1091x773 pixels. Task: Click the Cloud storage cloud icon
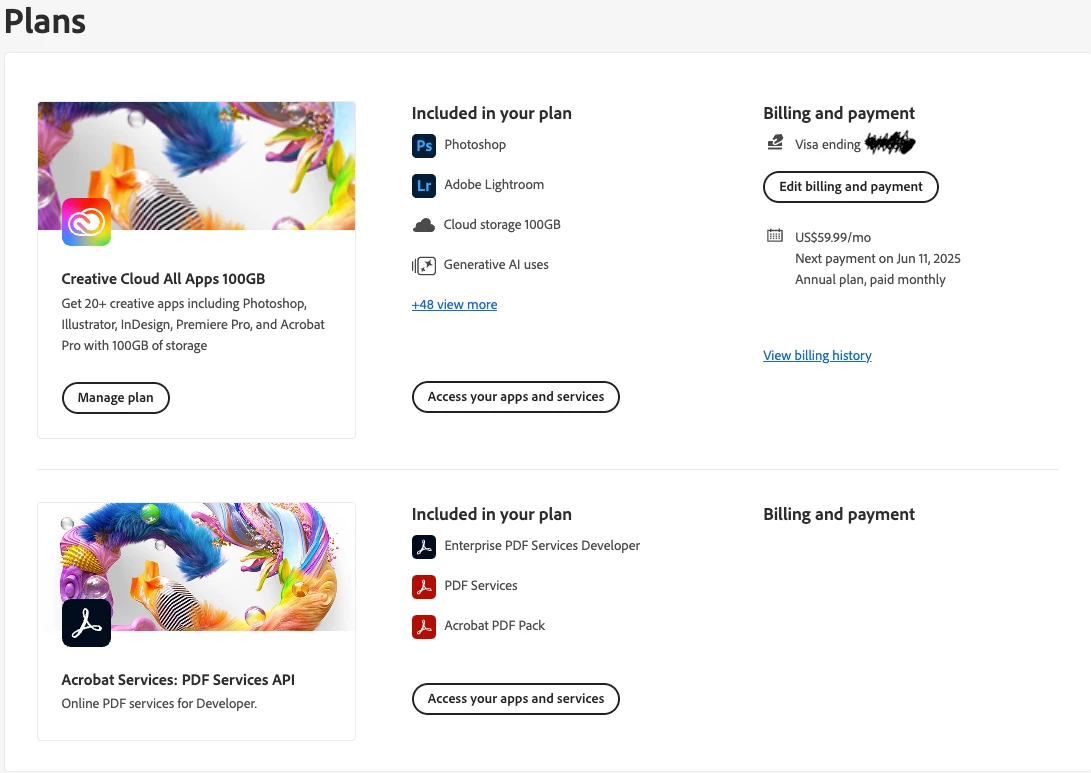tap(424, 225)
